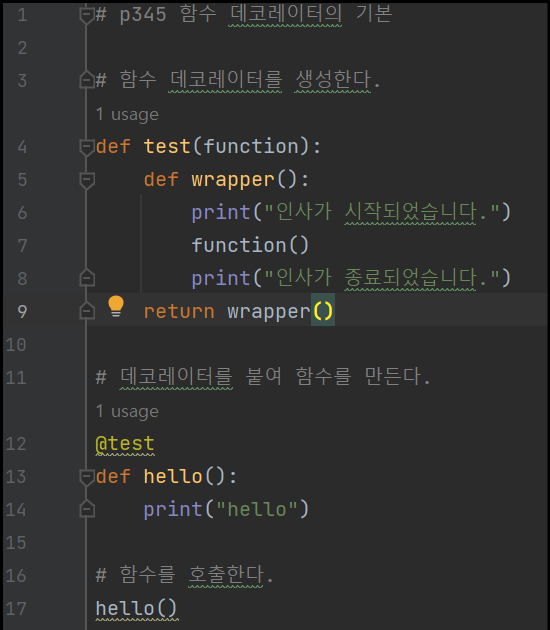This screenshot has width=550, height=630.
Task: Toggle the fold marker on line 3
Action: pos(87,80)
